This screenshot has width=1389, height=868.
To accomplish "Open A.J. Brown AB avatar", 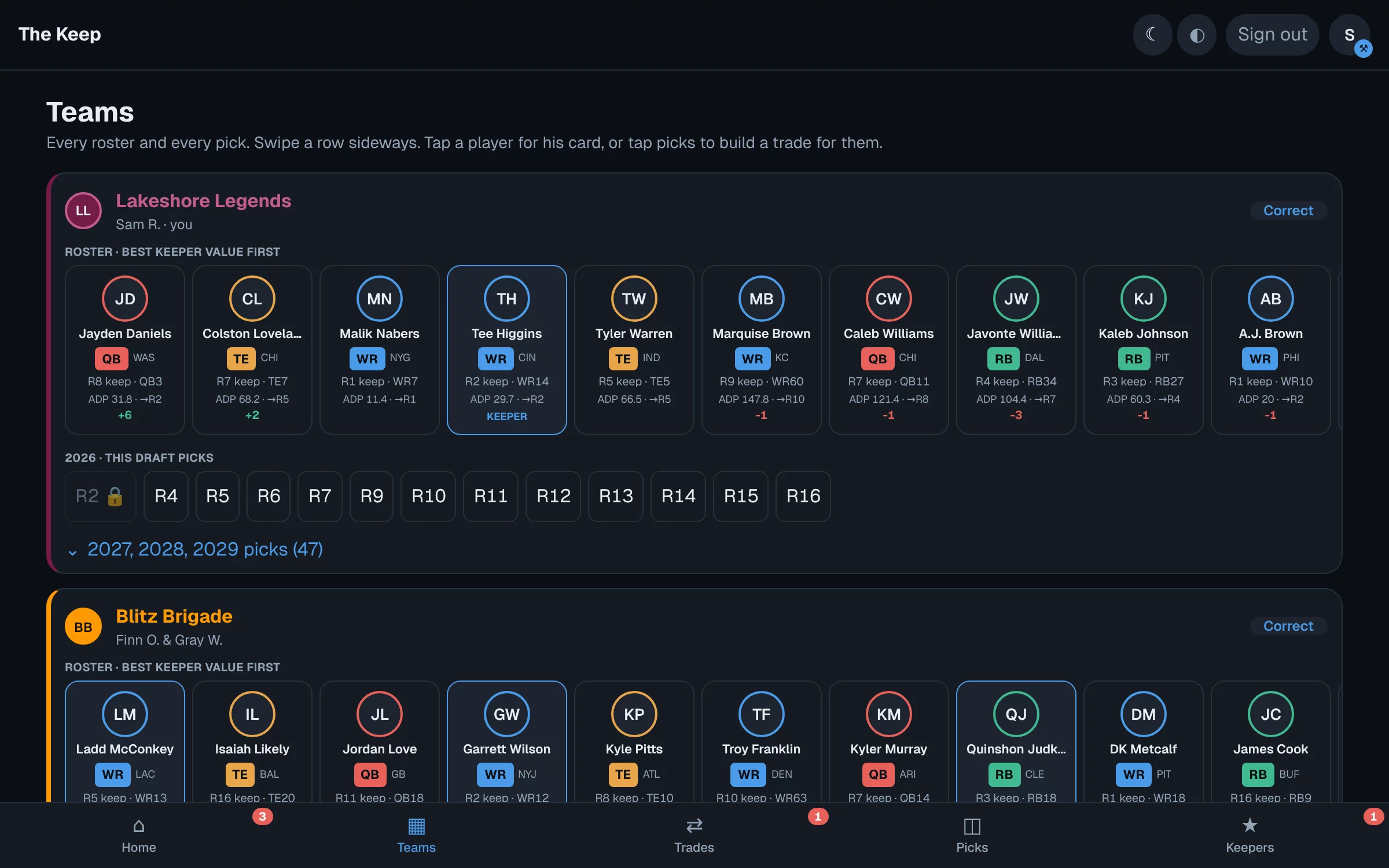I will 1271,299.
